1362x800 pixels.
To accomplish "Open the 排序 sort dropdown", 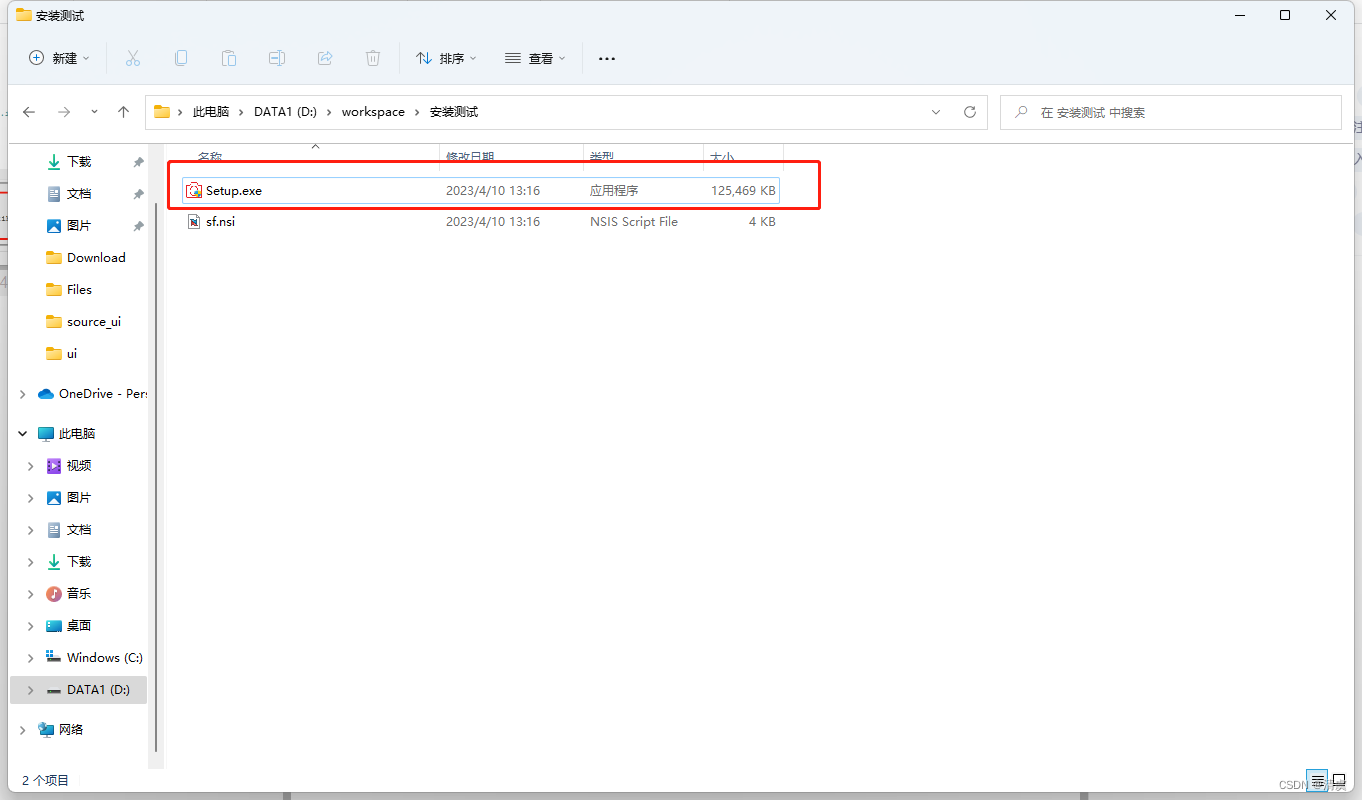I will (x=446, y=58).
